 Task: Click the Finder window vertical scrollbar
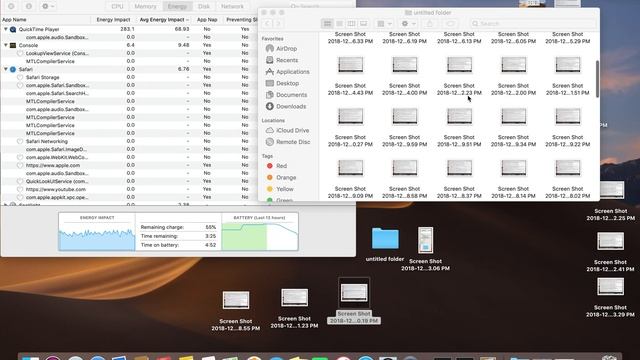tap(597, 79)
